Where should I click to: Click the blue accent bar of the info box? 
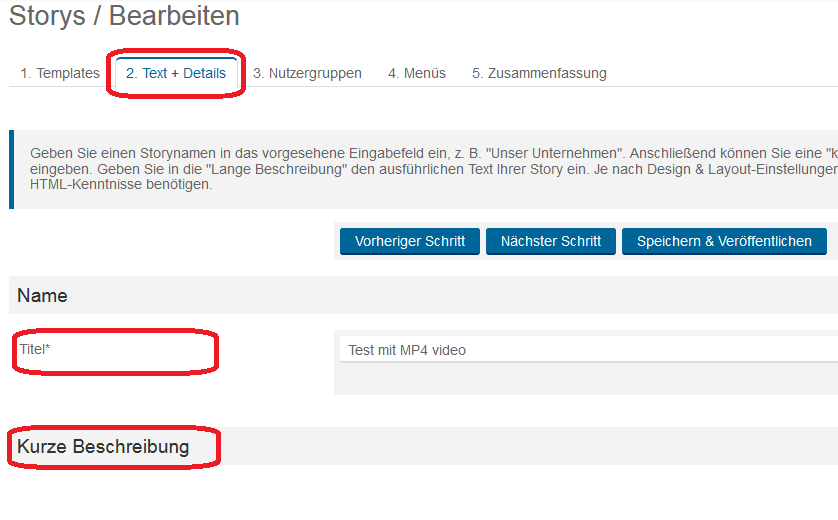point(11,169)
